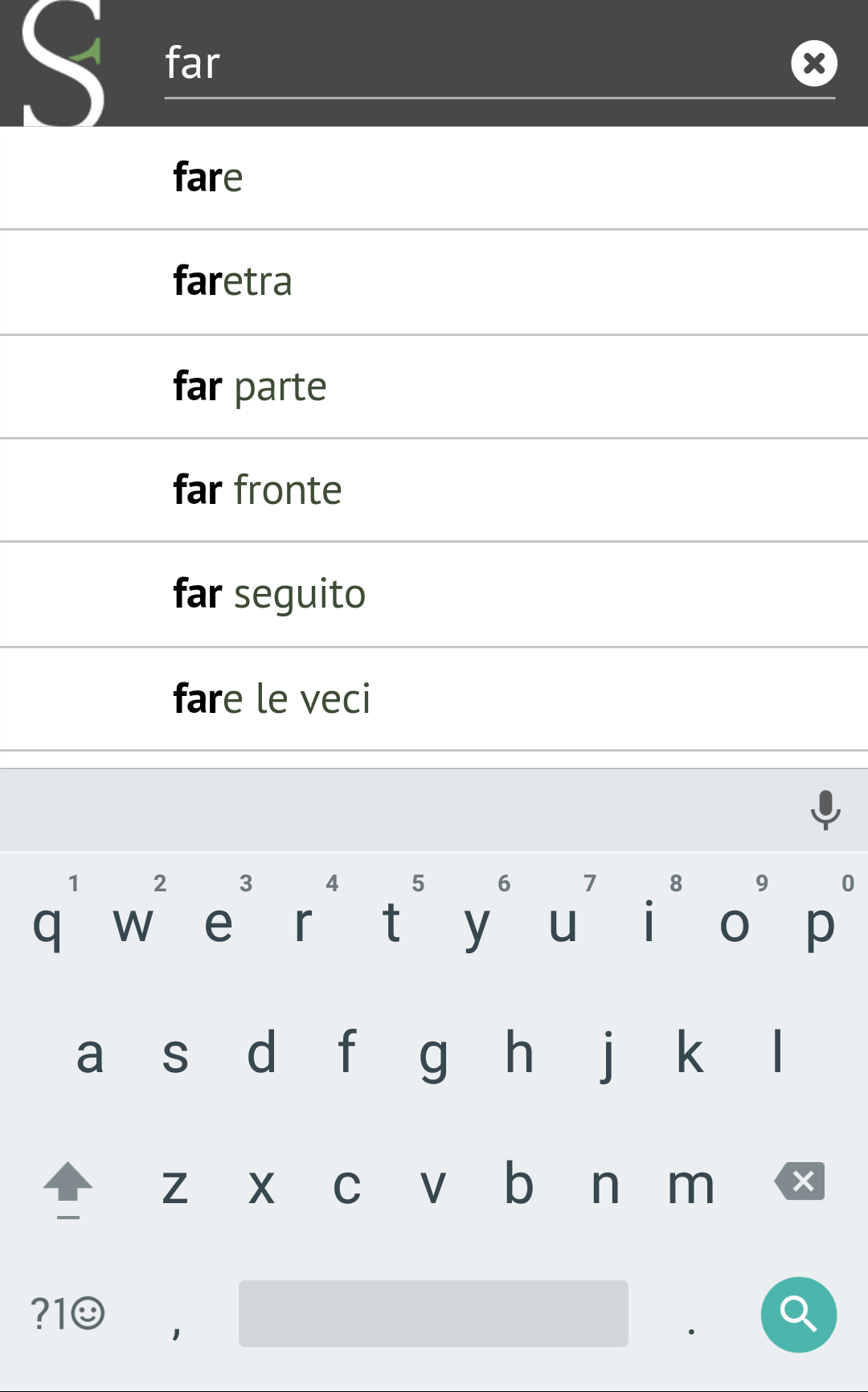
Task: Tap the "m" key on the keyboard
Action: 691,1185
